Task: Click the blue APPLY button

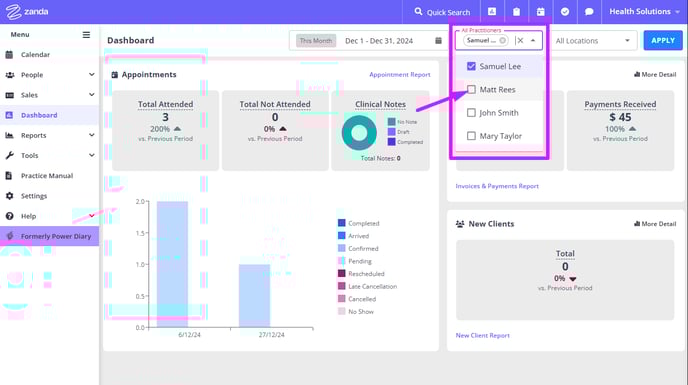Action: (663, 40)
